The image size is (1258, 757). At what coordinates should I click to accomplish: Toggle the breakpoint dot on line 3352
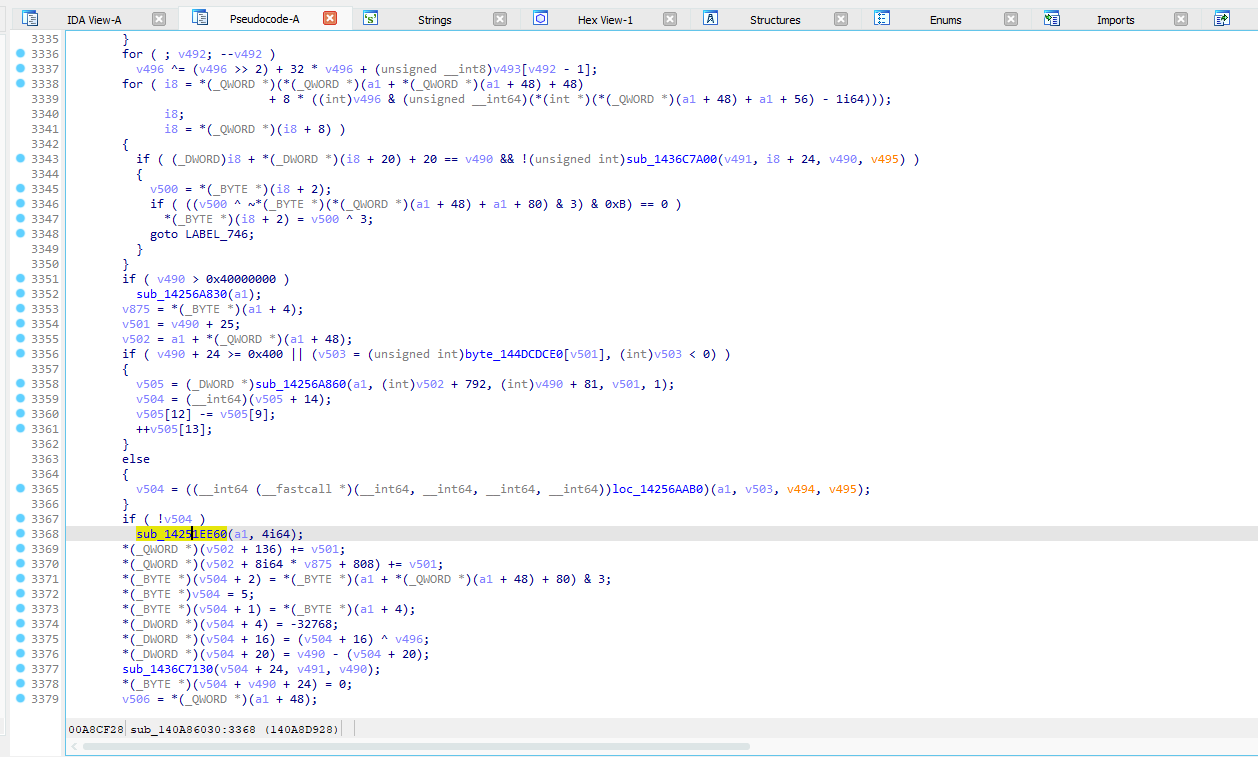point(21,294)
